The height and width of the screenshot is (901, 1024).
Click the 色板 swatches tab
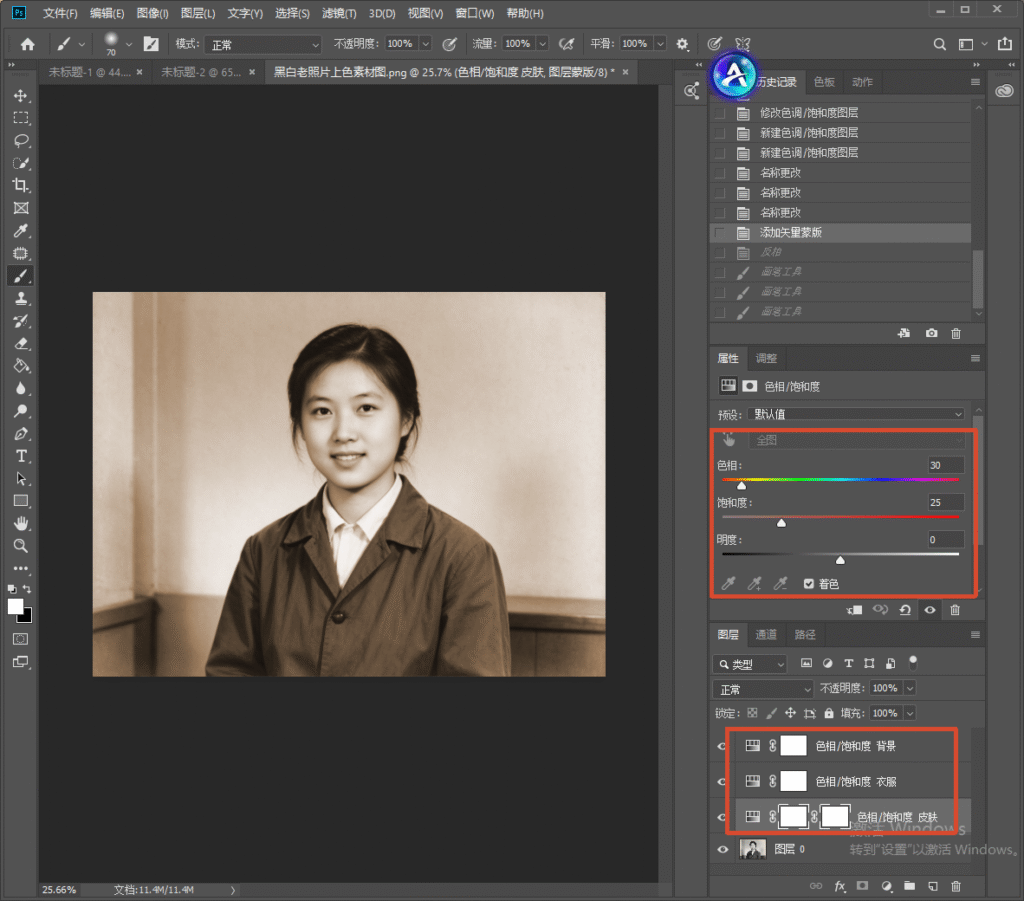tap(824, 82)
